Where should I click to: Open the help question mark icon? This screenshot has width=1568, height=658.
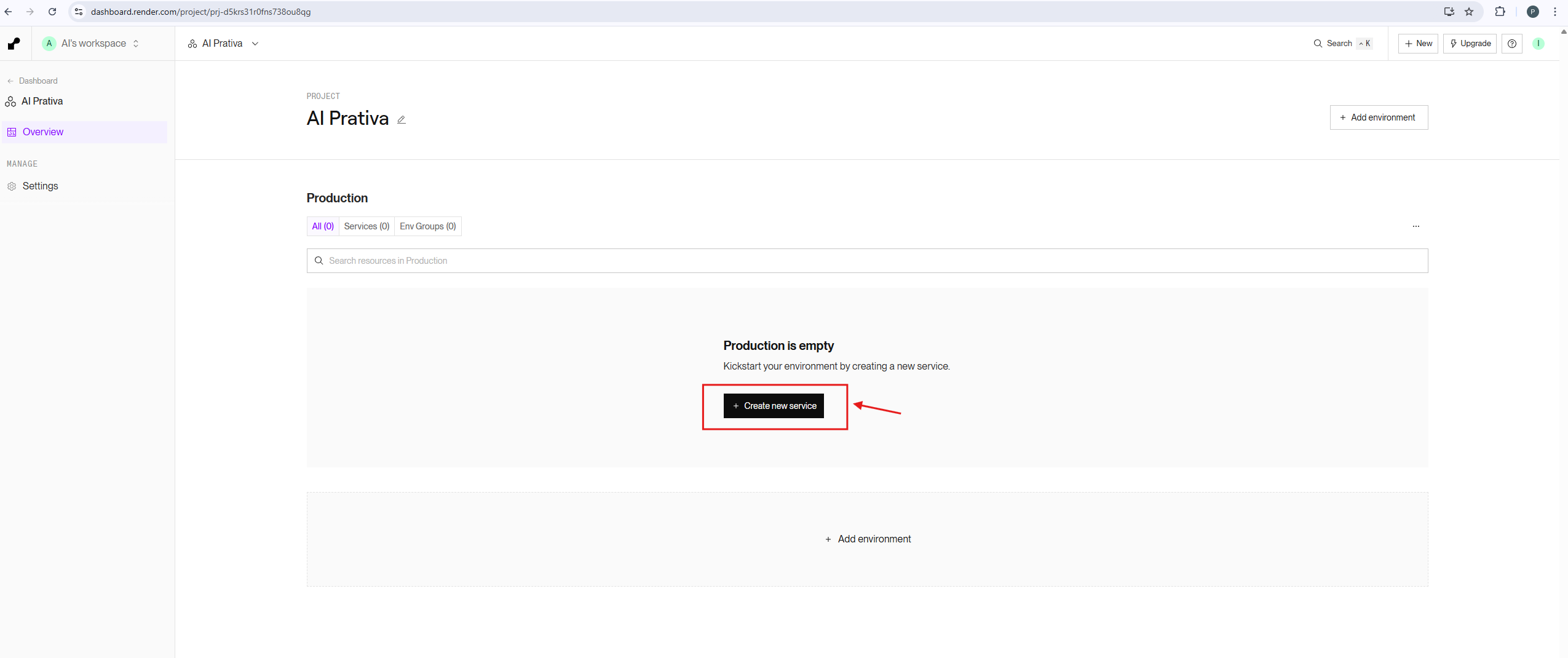point(1511,44)
